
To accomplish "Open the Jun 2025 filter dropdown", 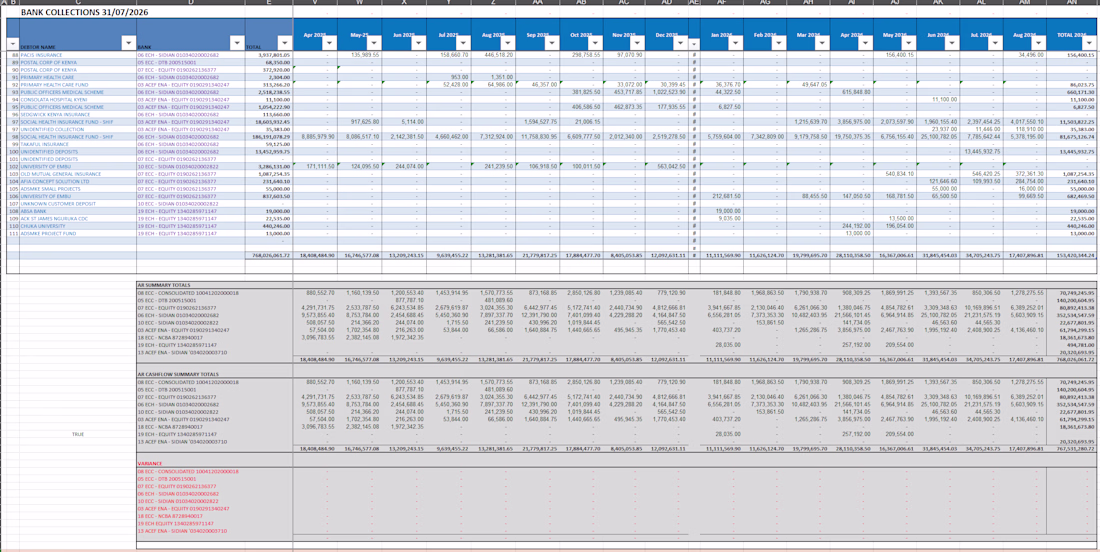I will click(x=418, y=43).
